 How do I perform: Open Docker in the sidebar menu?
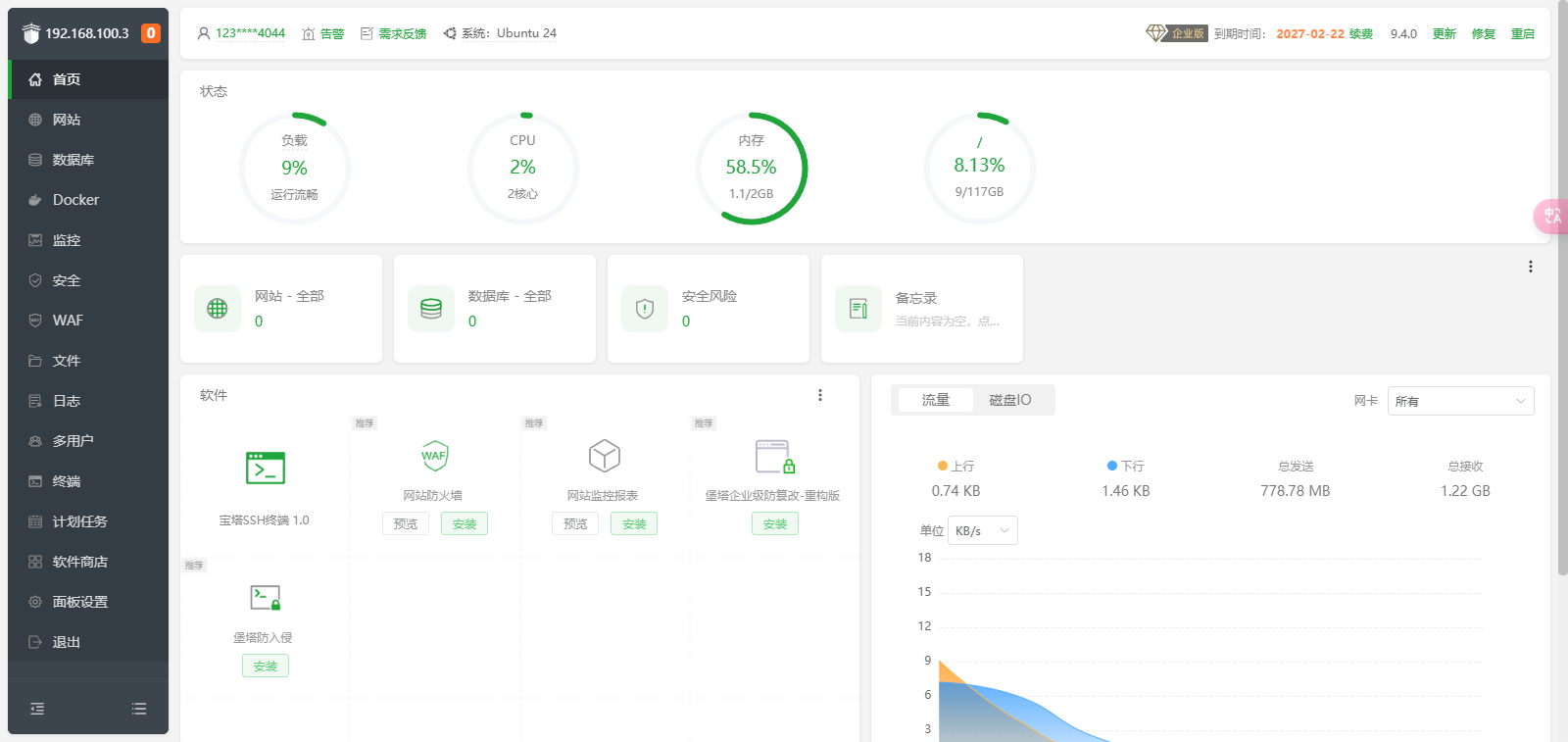tap(75, 200)
